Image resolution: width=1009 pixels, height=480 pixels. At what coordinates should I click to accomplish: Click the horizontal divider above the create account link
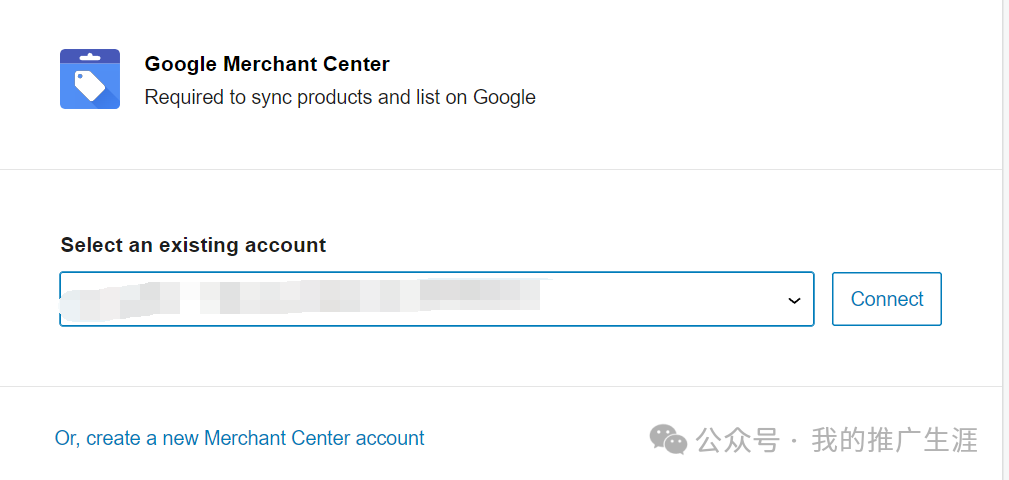[x=500, y=386]
